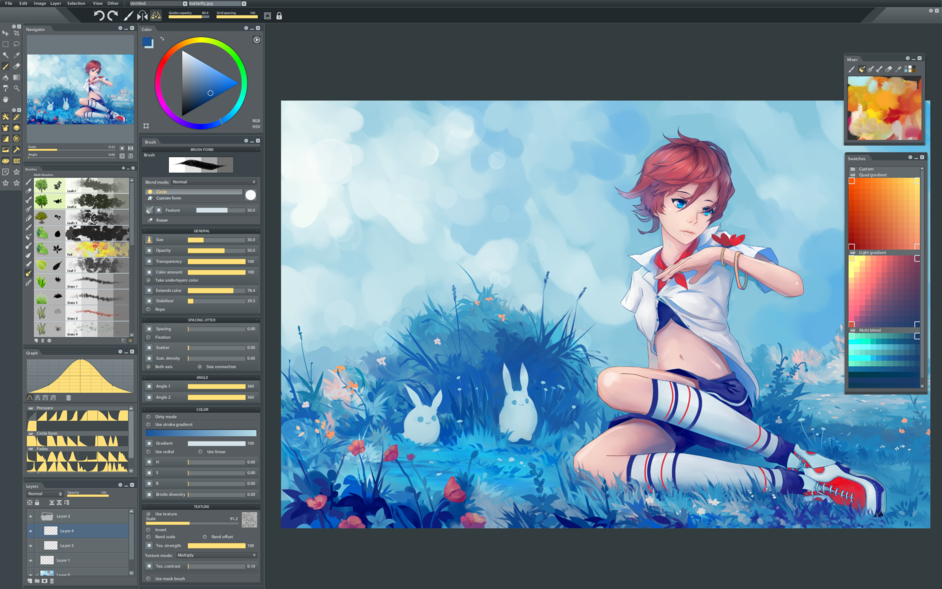Click the New Layer icon in the Layers panel
The image size is (942, 589).
tap(30, 580)
